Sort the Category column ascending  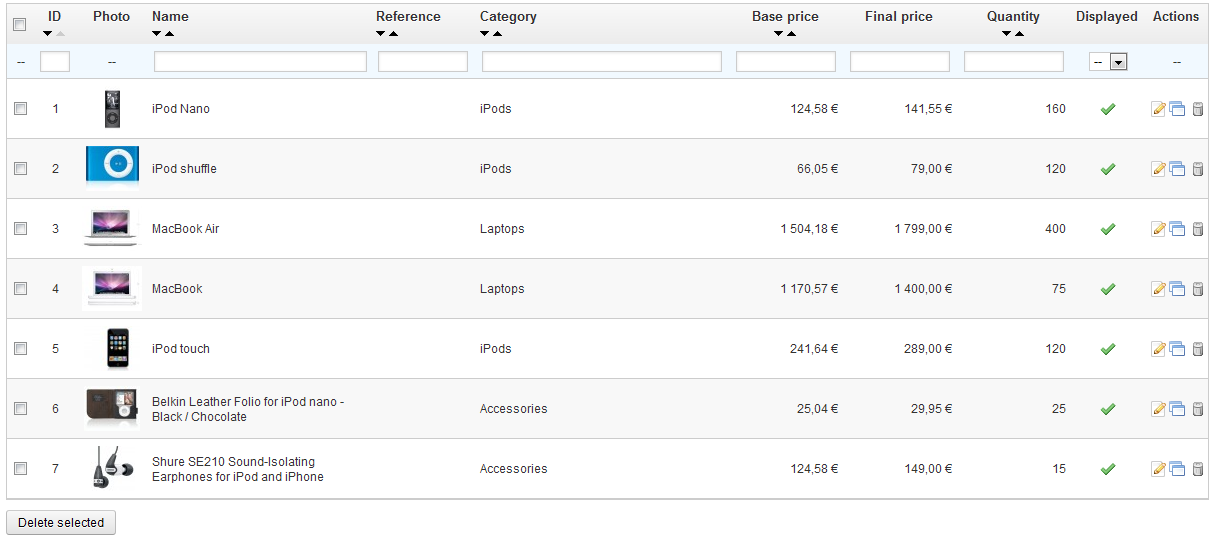[497, 34]
